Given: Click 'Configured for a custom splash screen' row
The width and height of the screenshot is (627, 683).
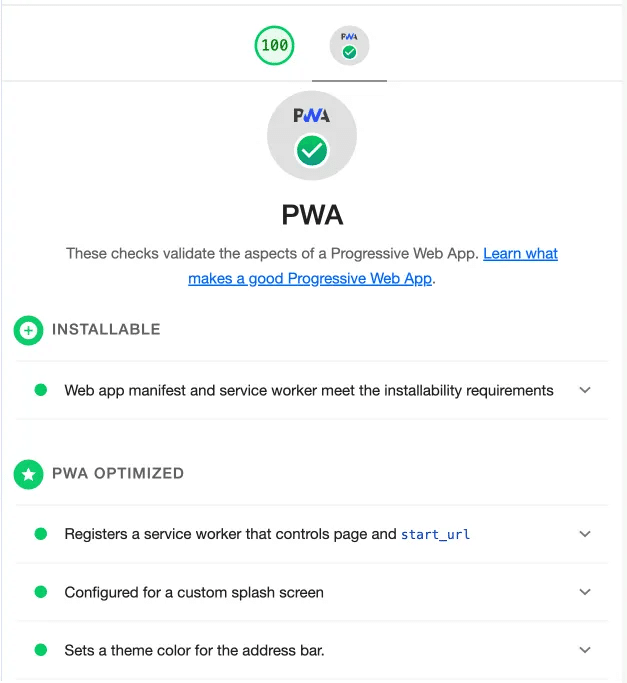Looking at the screenshot, I should [194, 592].
